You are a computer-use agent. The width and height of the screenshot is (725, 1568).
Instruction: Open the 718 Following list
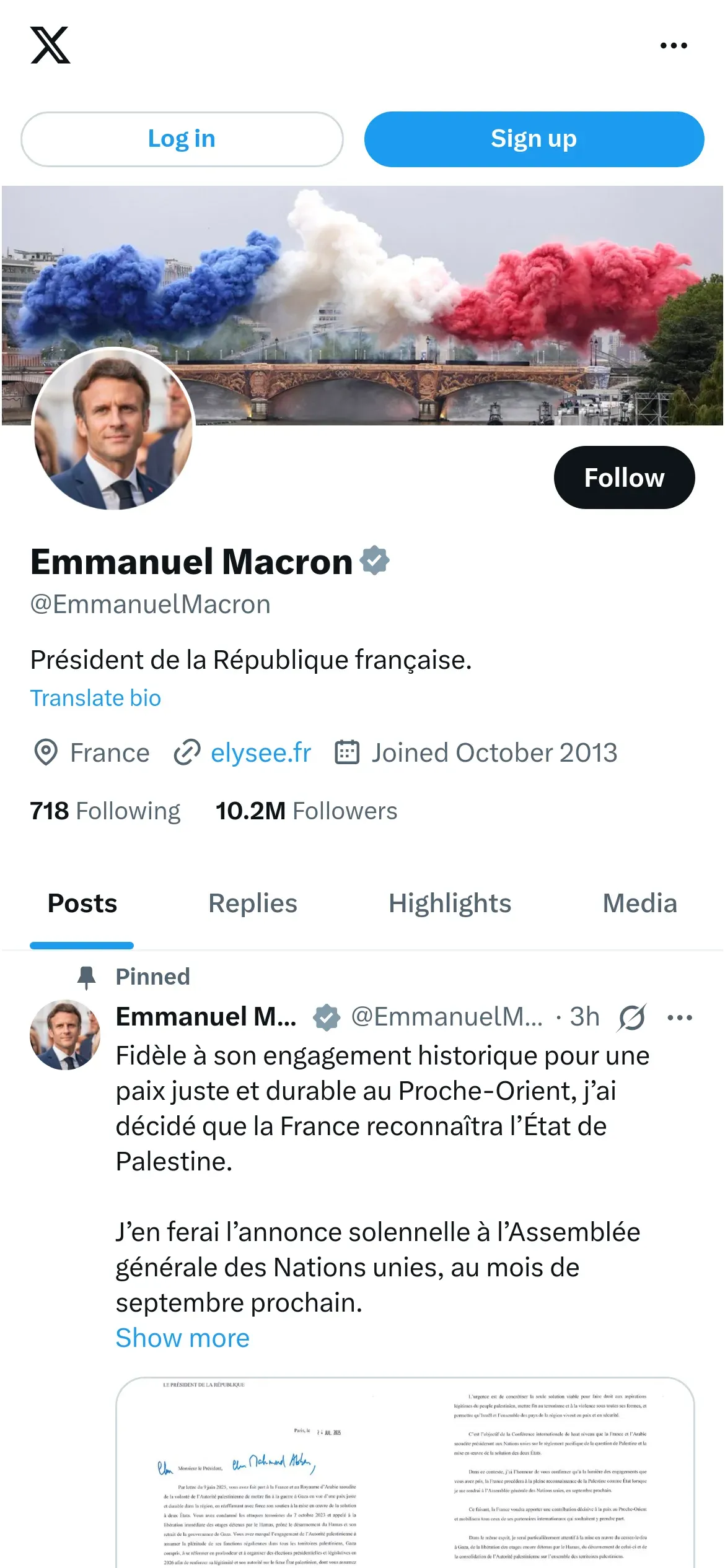point(105,811)
